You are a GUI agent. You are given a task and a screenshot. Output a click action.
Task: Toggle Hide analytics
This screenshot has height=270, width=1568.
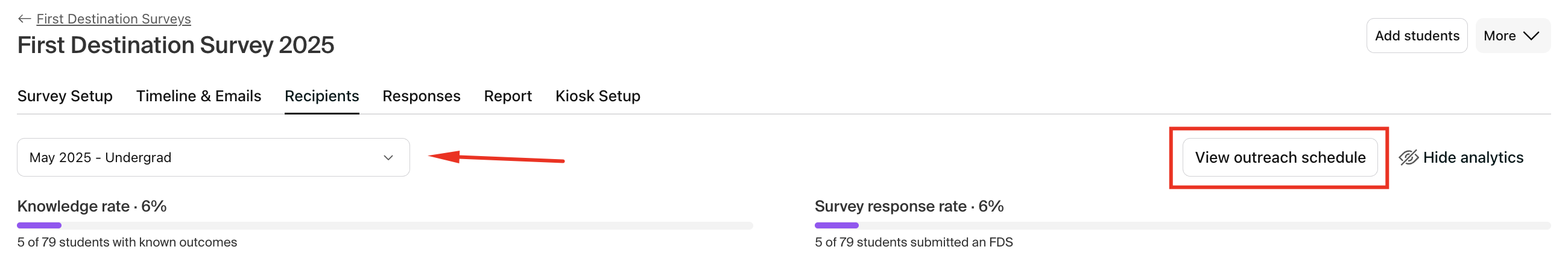(x=1461, y=157)
